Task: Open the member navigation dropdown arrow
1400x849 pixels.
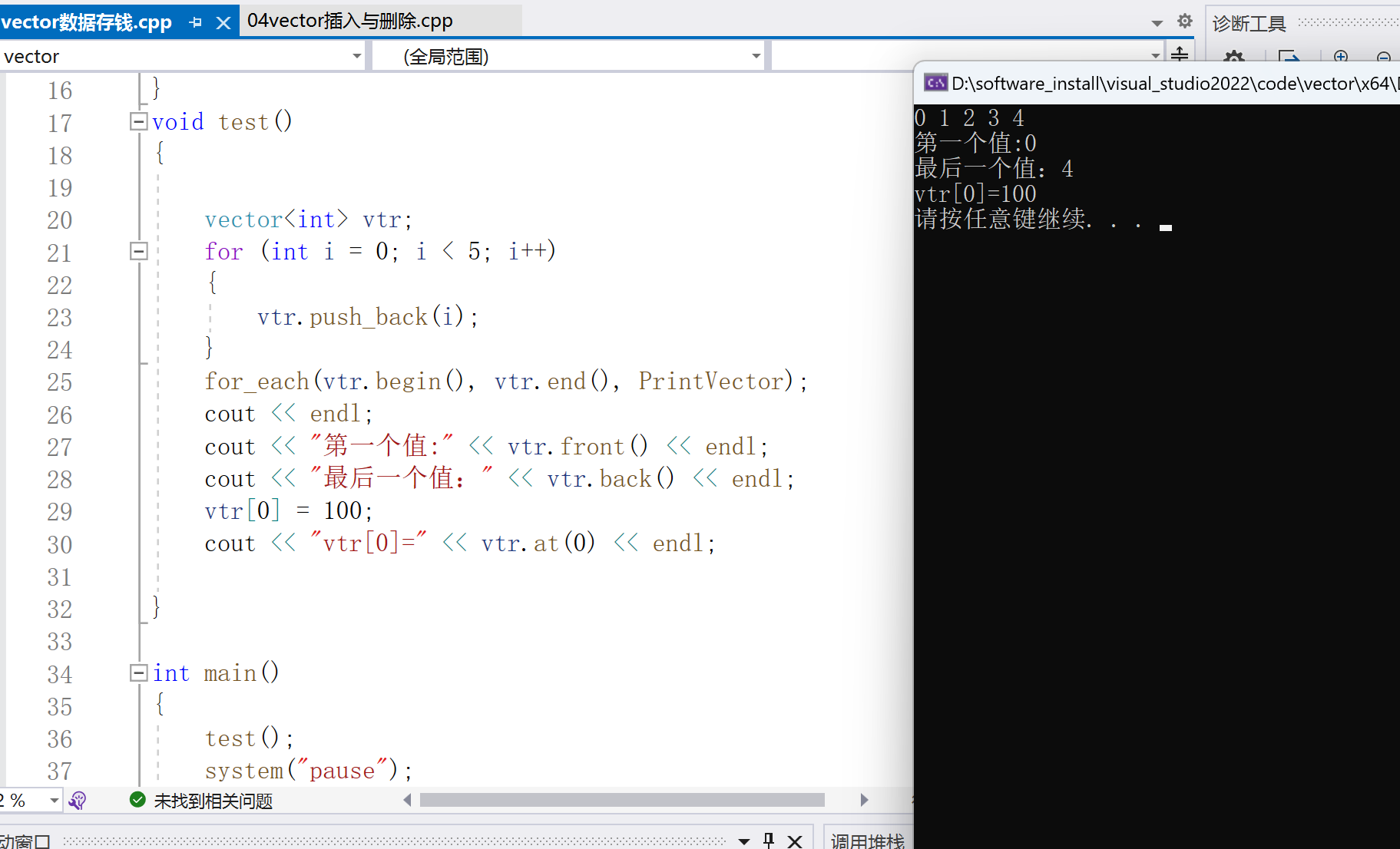Action: (x=1156, y=55)
